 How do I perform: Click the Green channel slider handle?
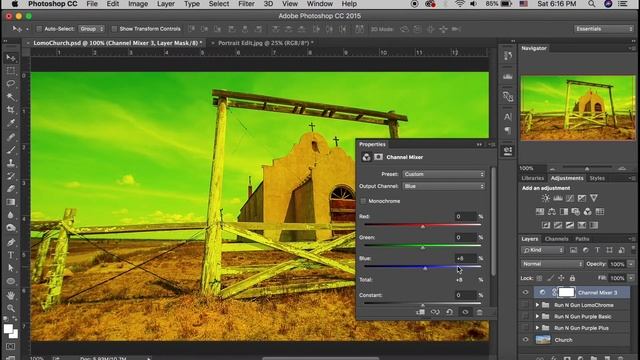(423, 247)
